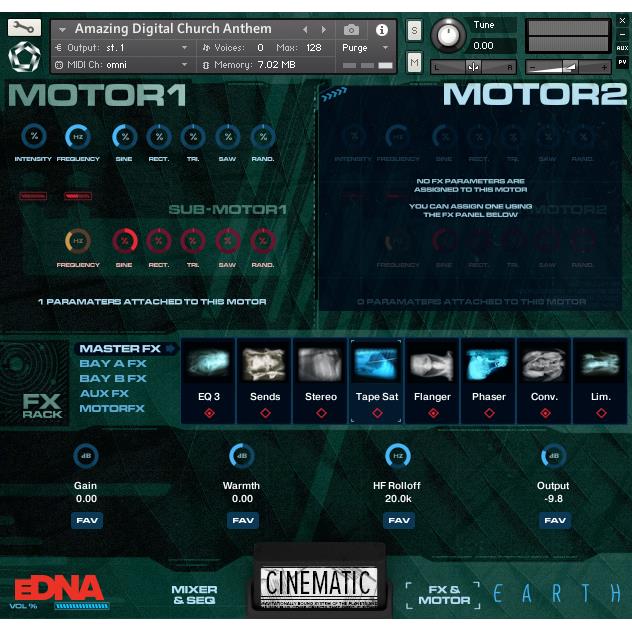Select the EQ 3 effect thumbnail
The image size is (632, 632).
click(208, 364)
